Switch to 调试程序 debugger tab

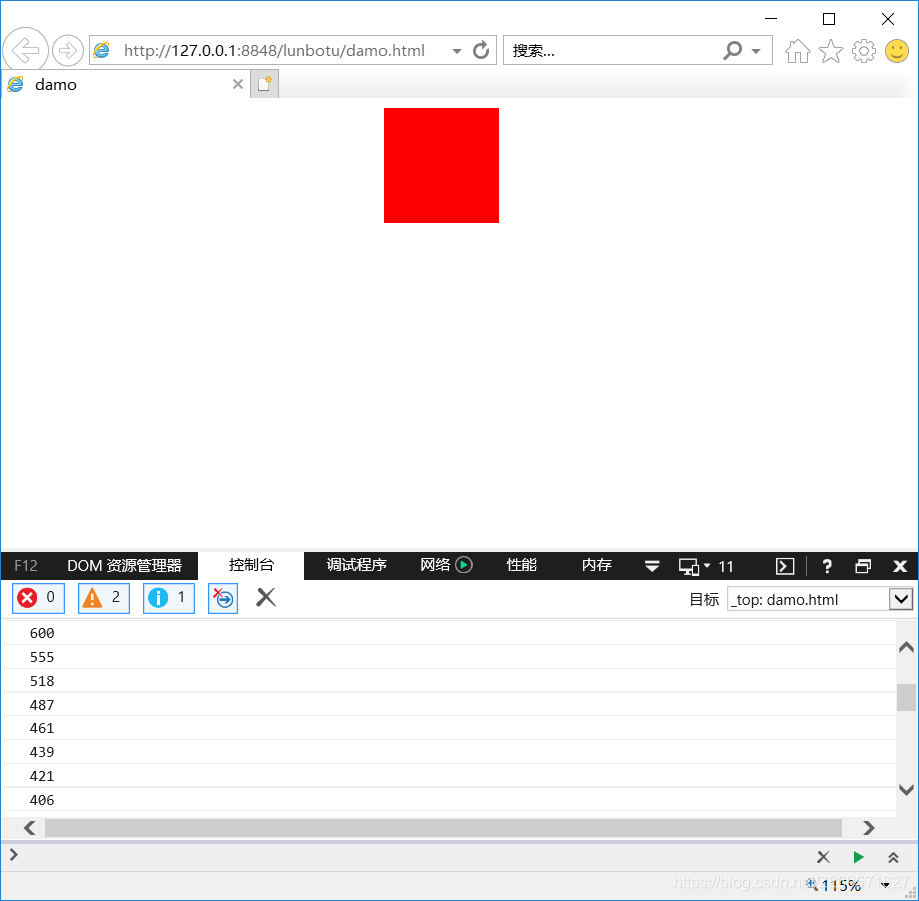pyautogui.click(x=356, y=565)
